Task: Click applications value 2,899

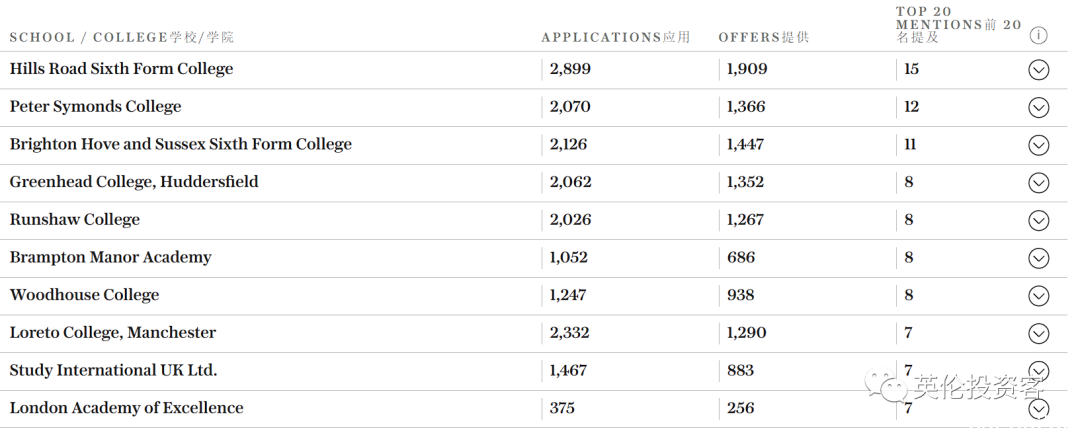Action: pyautogui.click(x=570, y=69)
